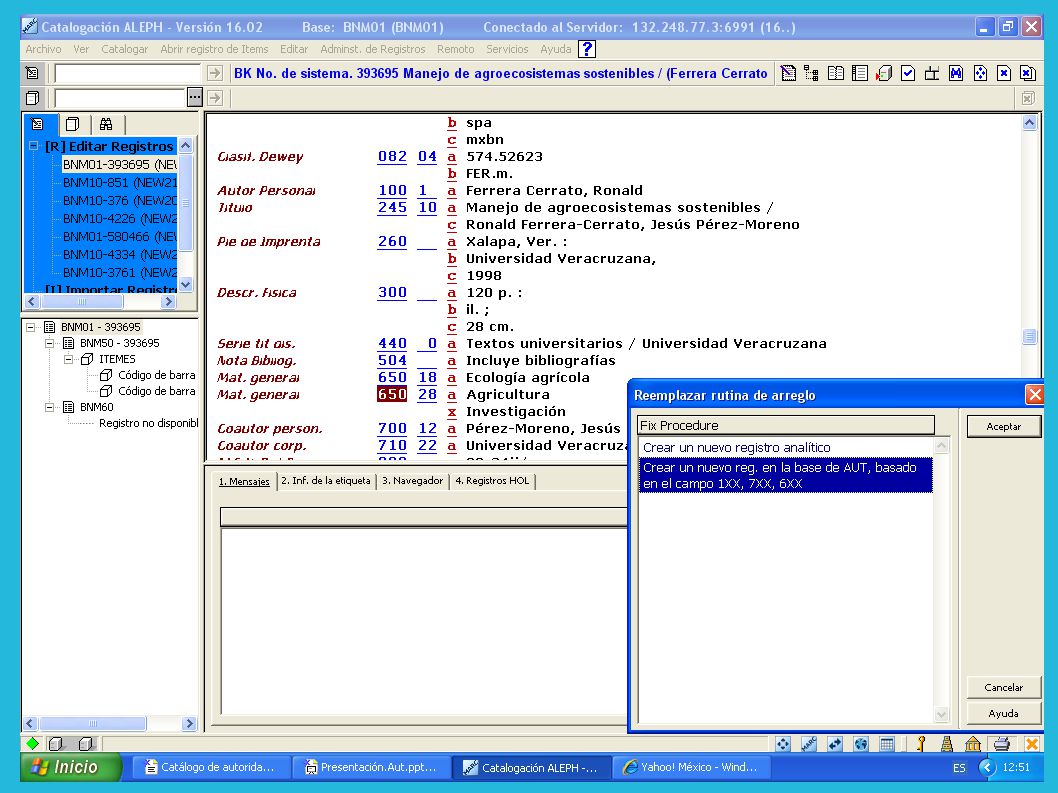Click the blue question mark help icon

(587, 49)
